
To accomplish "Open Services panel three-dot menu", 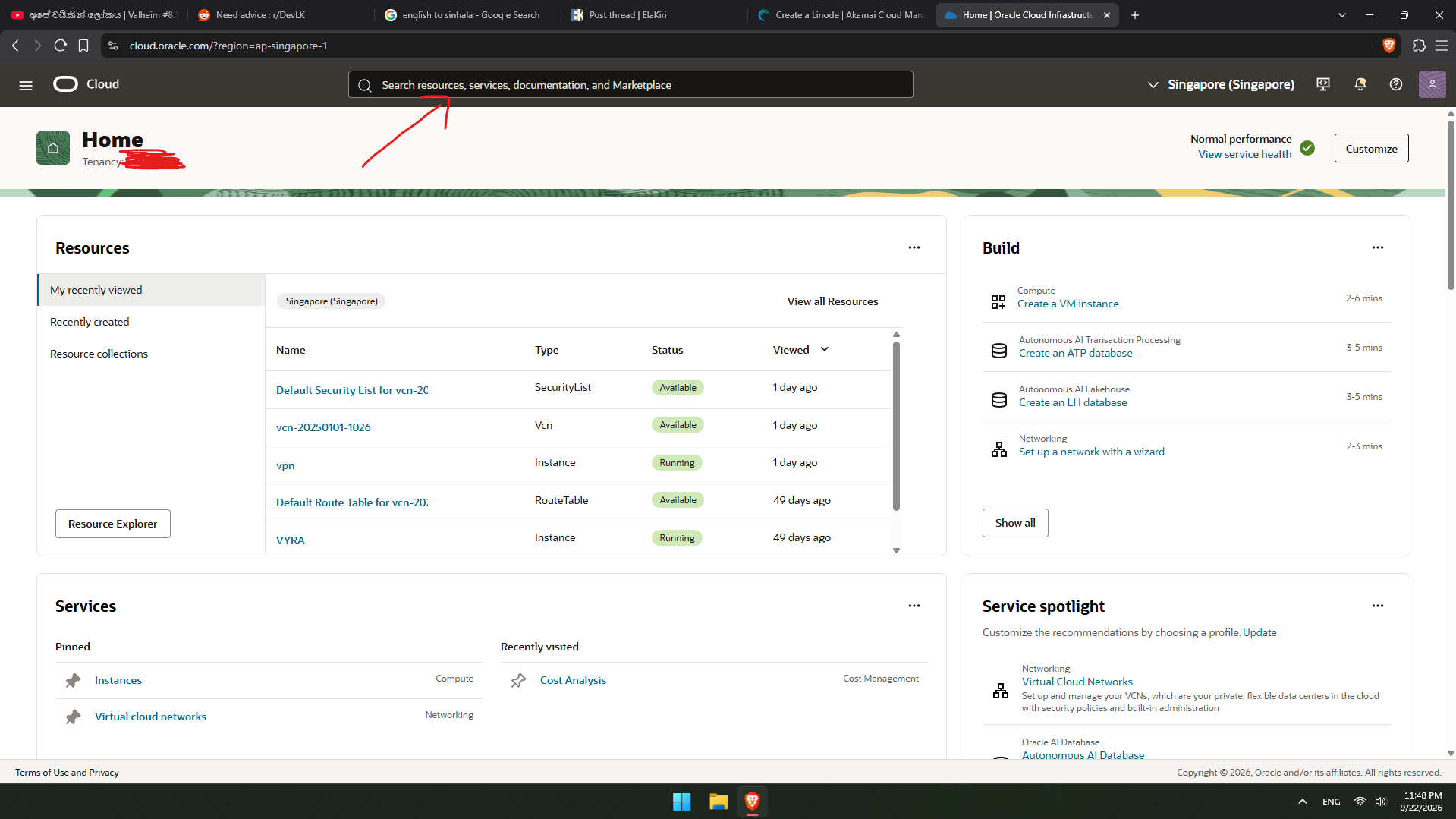I will (x=914, y=606).
